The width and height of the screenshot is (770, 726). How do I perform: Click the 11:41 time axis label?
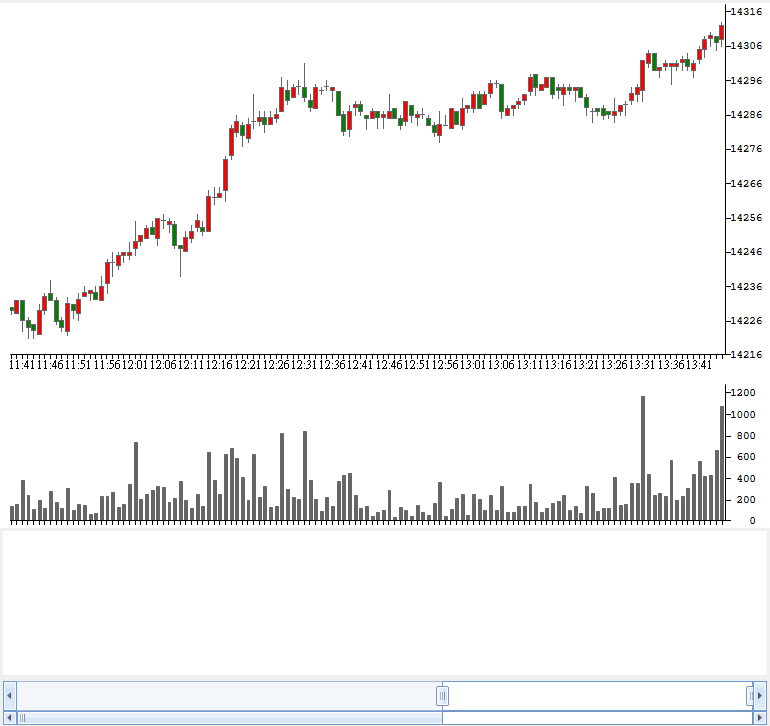click(22, 364)
